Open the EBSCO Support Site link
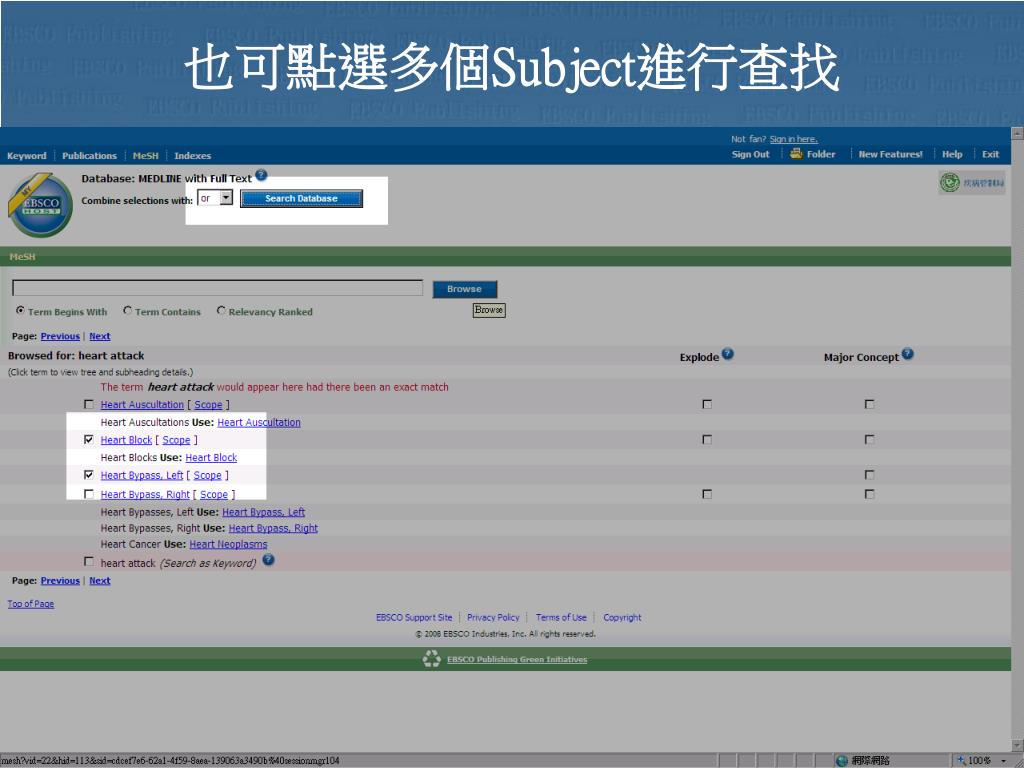1024x768 pixels. 414,617
